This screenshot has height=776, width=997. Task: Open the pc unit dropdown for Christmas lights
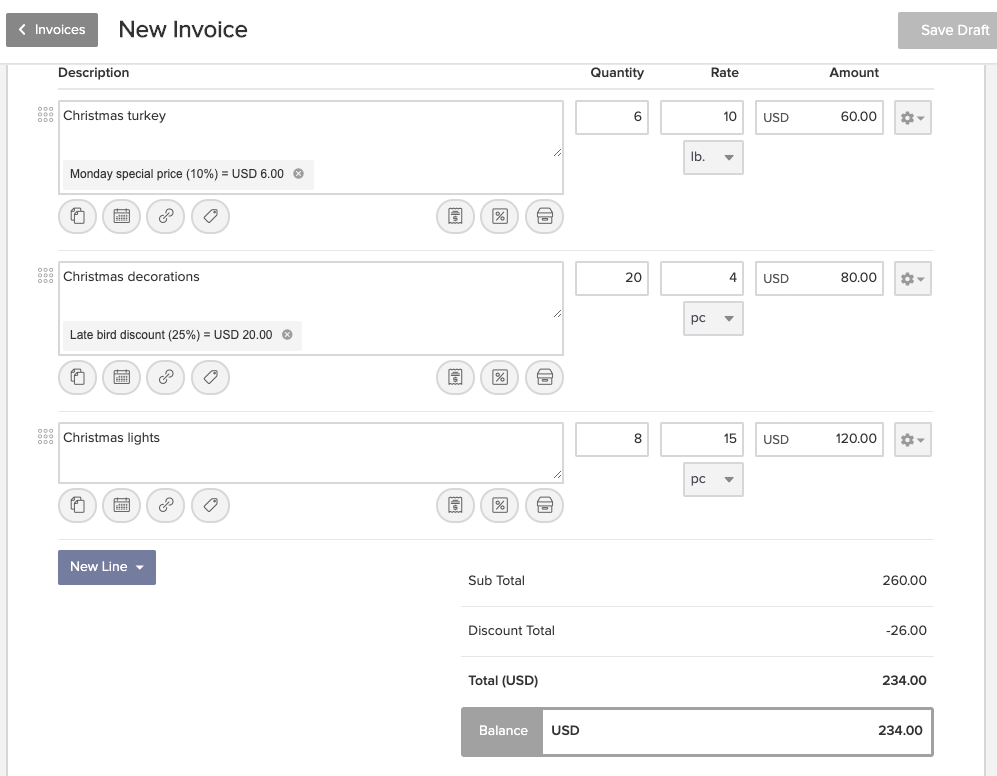(713, 479)
